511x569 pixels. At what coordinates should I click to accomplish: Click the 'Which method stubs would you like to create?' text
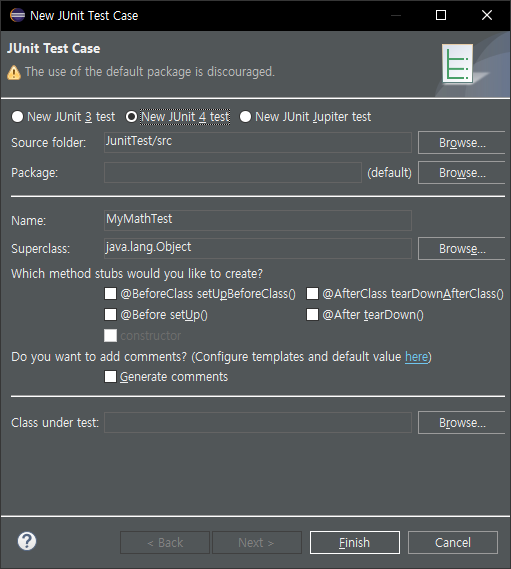137,274
